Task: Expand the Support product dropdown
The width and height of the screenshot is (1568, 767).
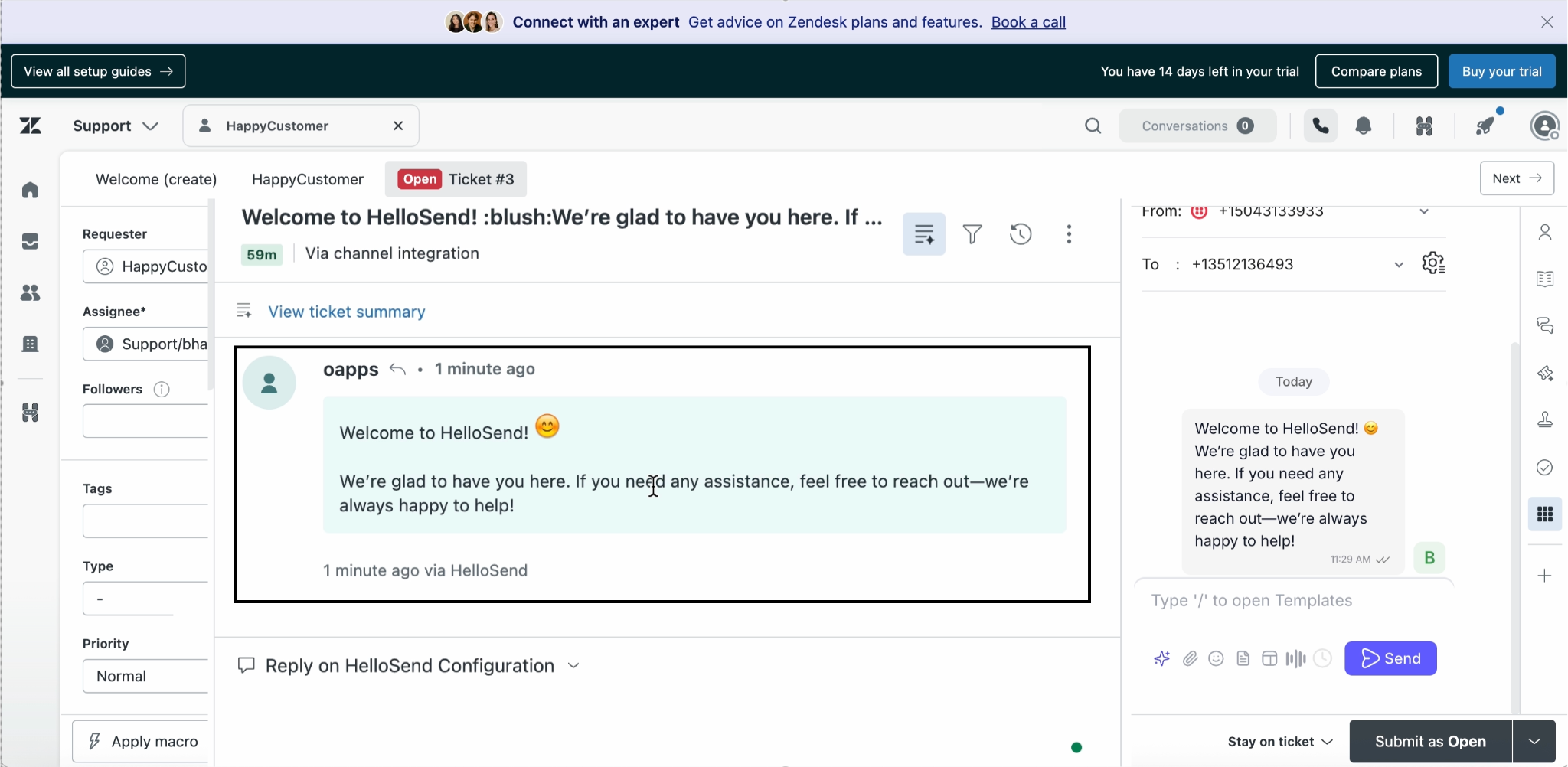Action: [x=116, y=126]
